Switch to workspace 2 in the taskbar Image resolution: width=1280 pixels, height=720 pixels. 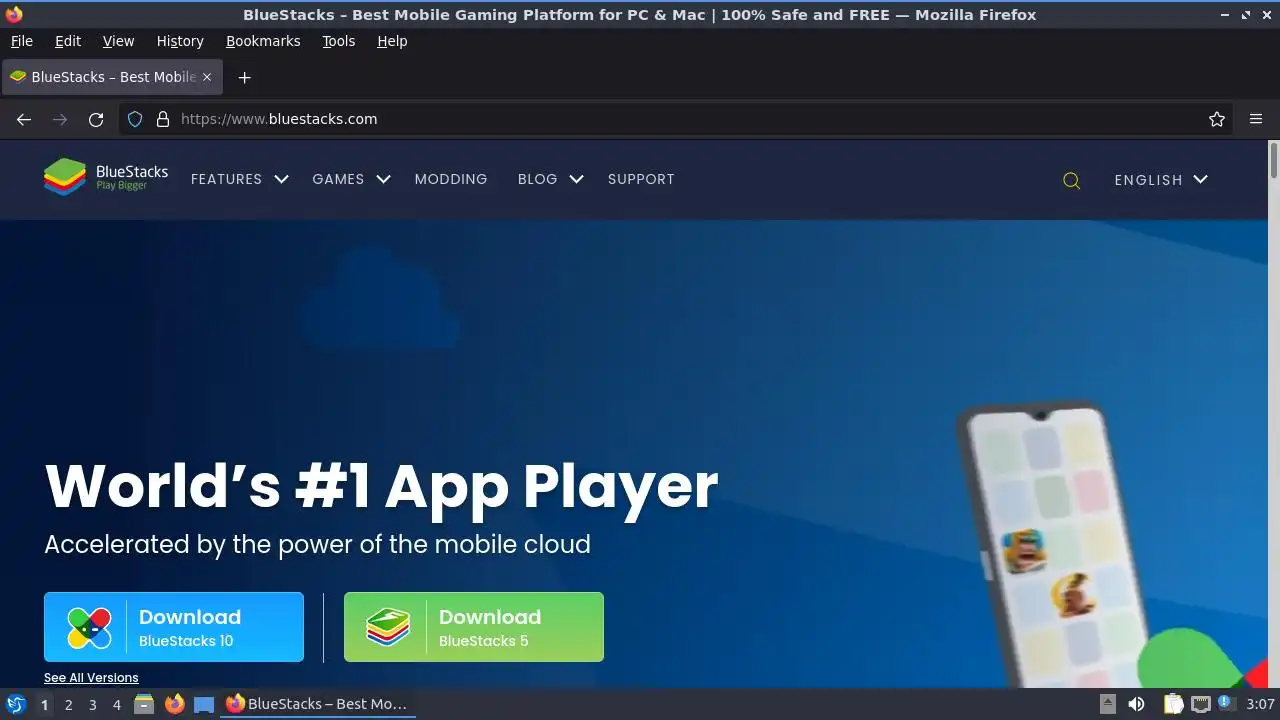coord(68,704)
